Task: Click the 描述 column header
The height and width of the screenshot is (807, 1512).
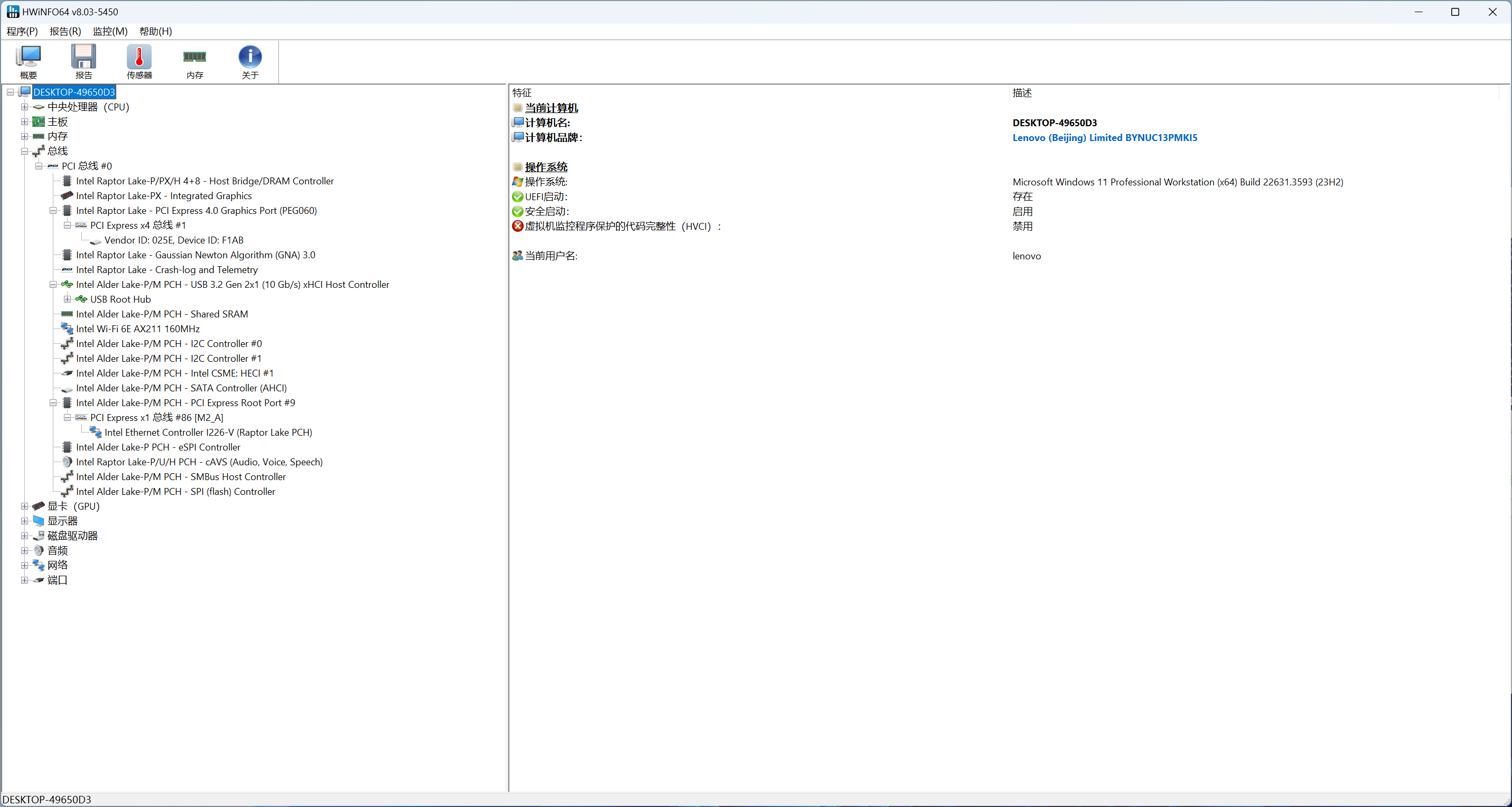Action: tap(1022, 93)
